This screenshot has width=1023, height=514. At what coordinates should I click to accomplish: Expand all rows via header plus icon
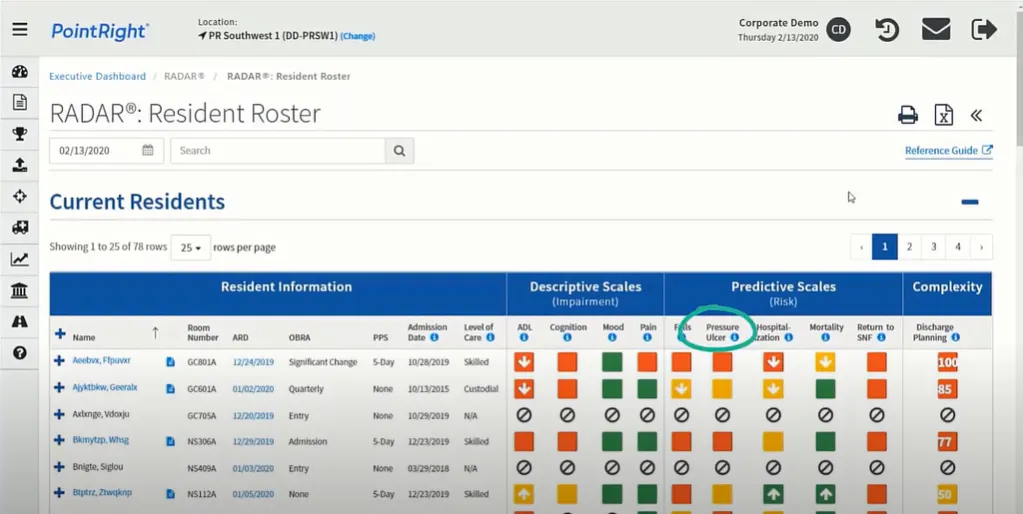point(60,334)
